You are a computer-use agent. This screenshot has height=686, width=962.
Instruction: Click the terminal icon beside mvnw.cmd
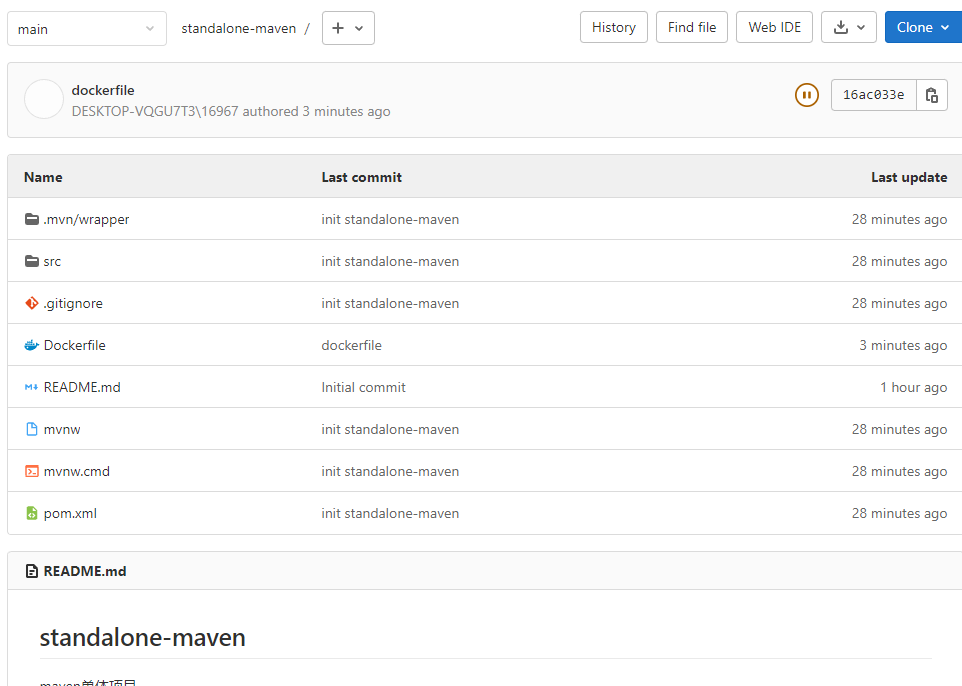(32, 471)
